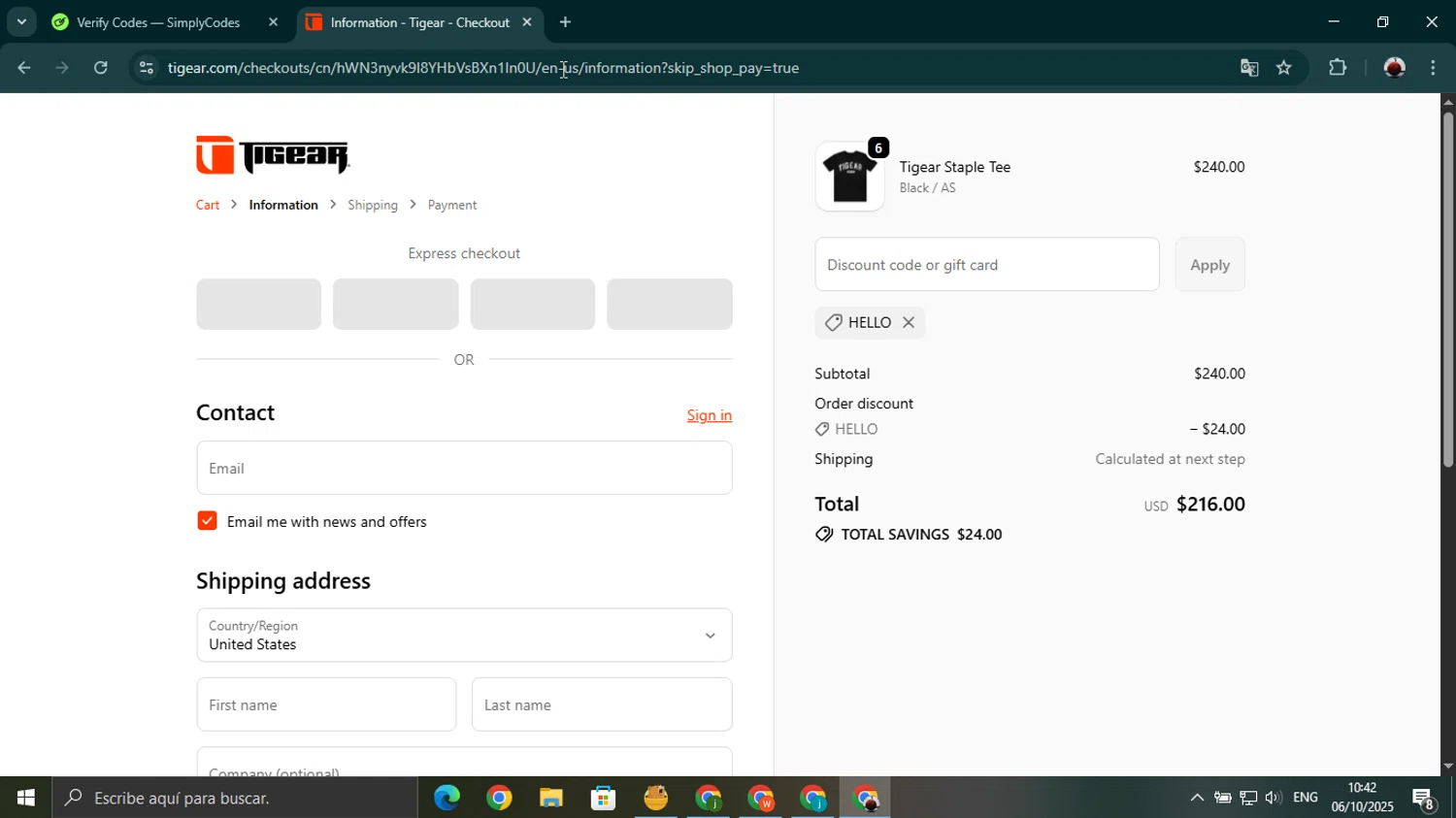Viewport: 1456px width, 818px height.
Task: Open the tab search dropdown arrow
Action: [x=21, y=21]
